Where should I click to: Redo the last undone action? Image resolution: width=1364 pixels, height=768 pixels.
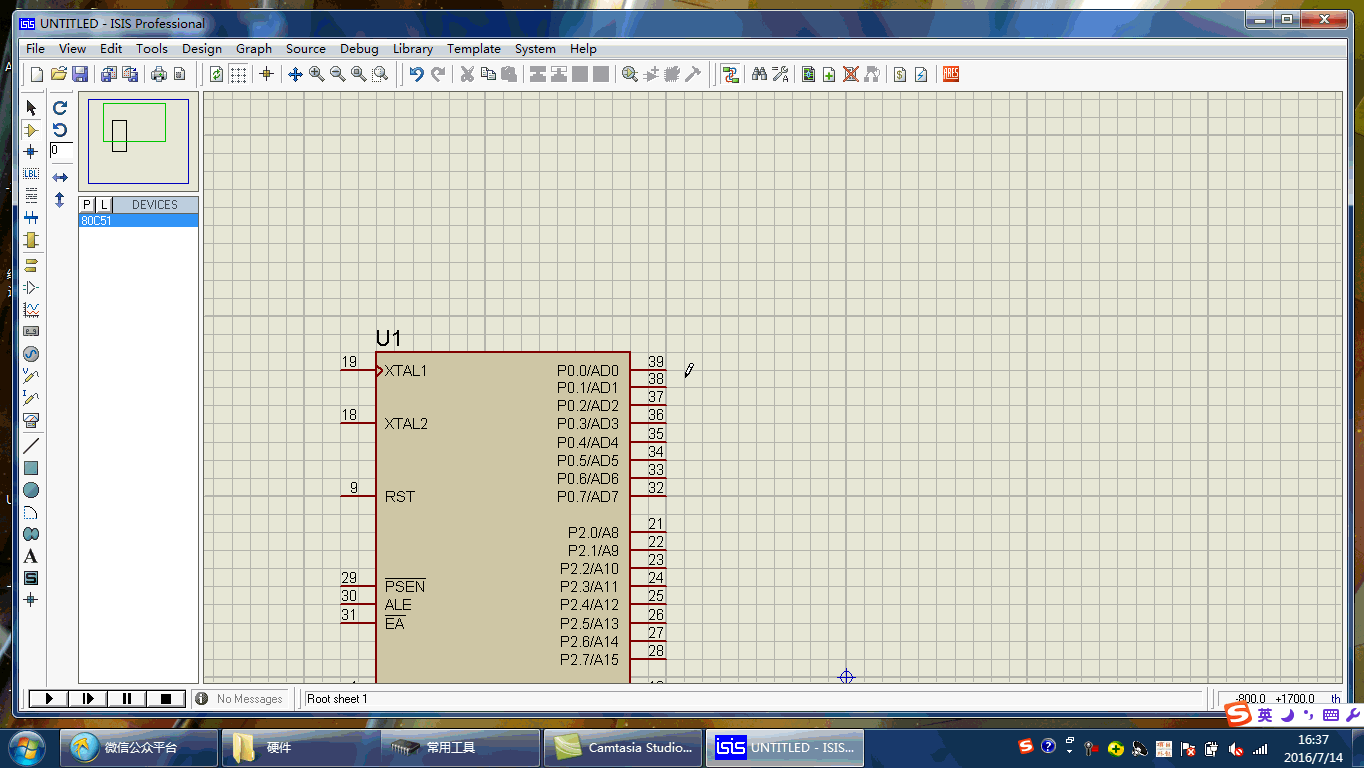438,74
